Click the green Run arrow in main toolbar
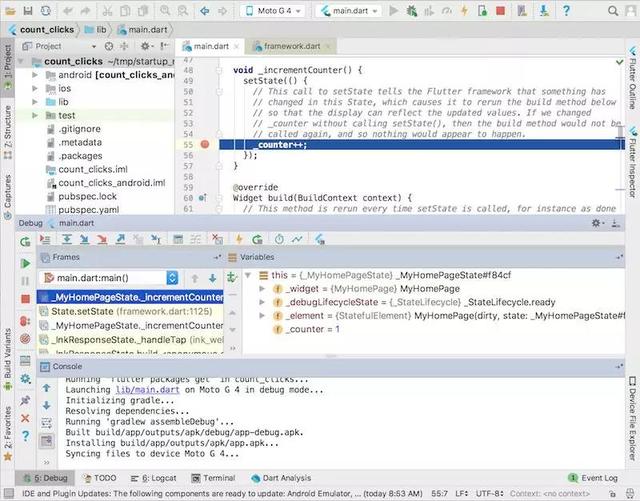 pos(393,11)
